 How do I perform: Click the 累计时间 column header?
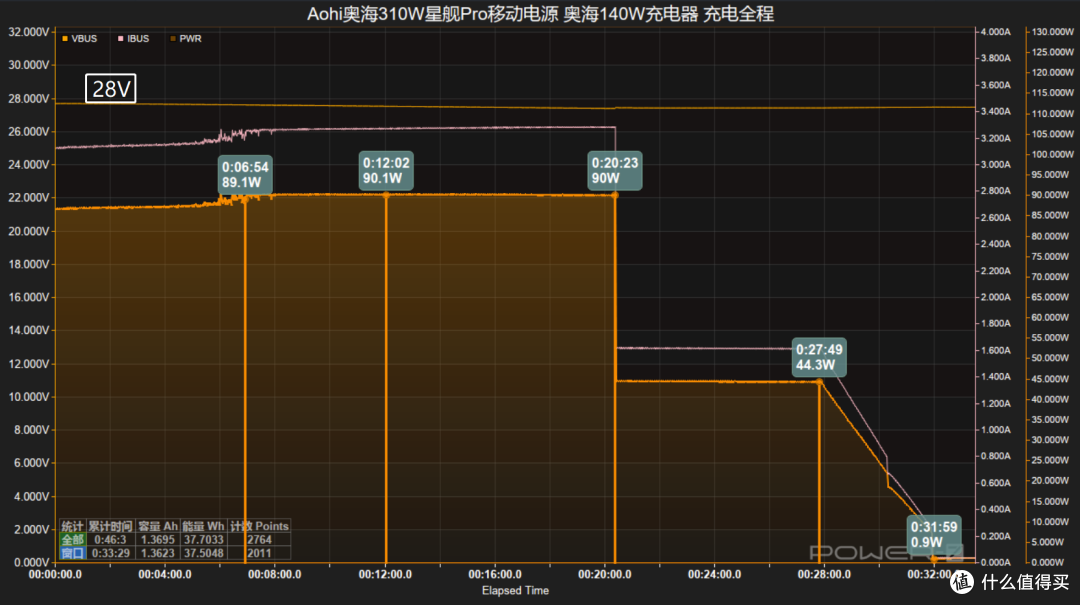(110, 526)
